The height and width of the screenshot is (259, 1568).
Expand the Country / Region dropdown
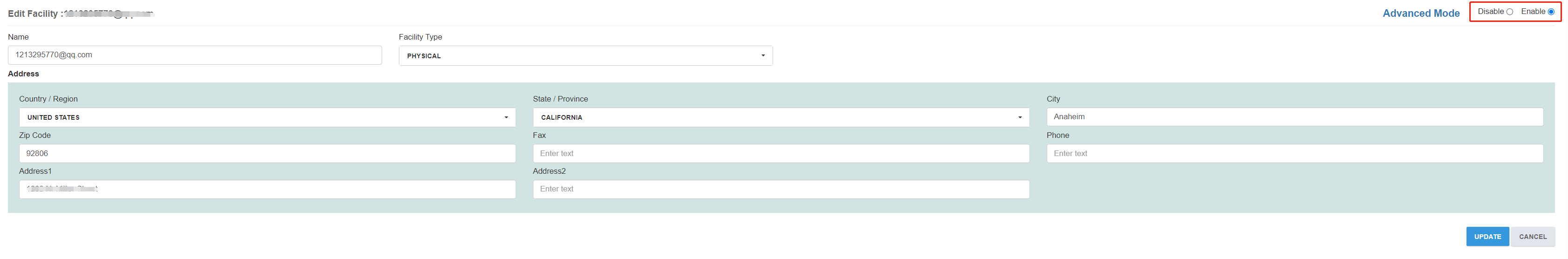(267, 117)
